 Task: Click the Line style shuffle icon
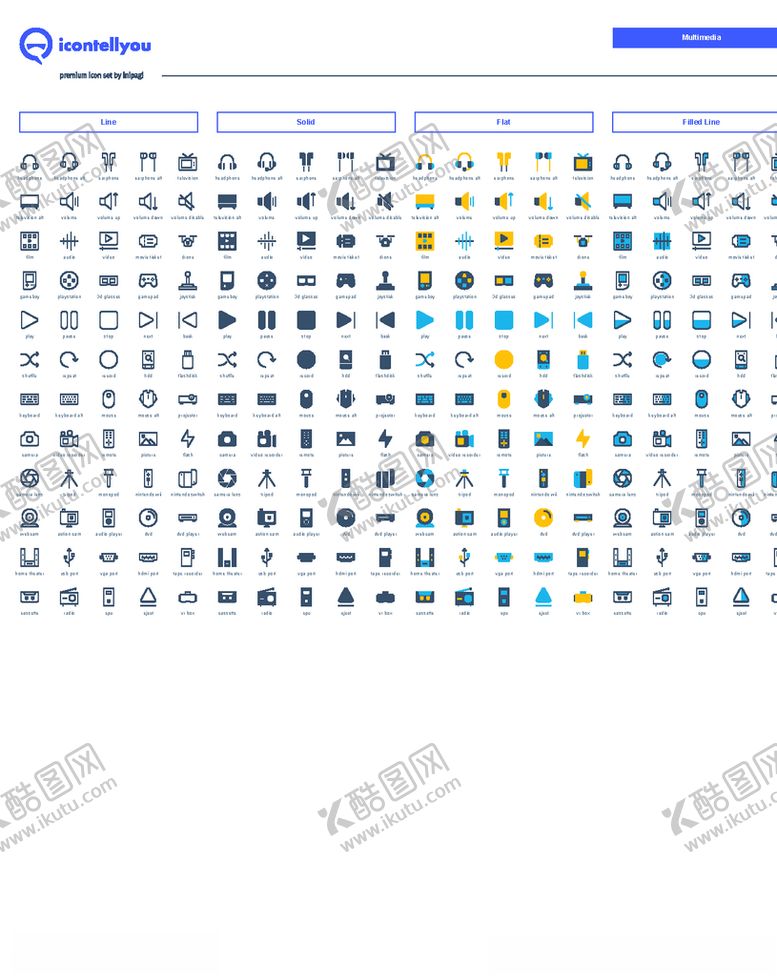coord(30,360)
